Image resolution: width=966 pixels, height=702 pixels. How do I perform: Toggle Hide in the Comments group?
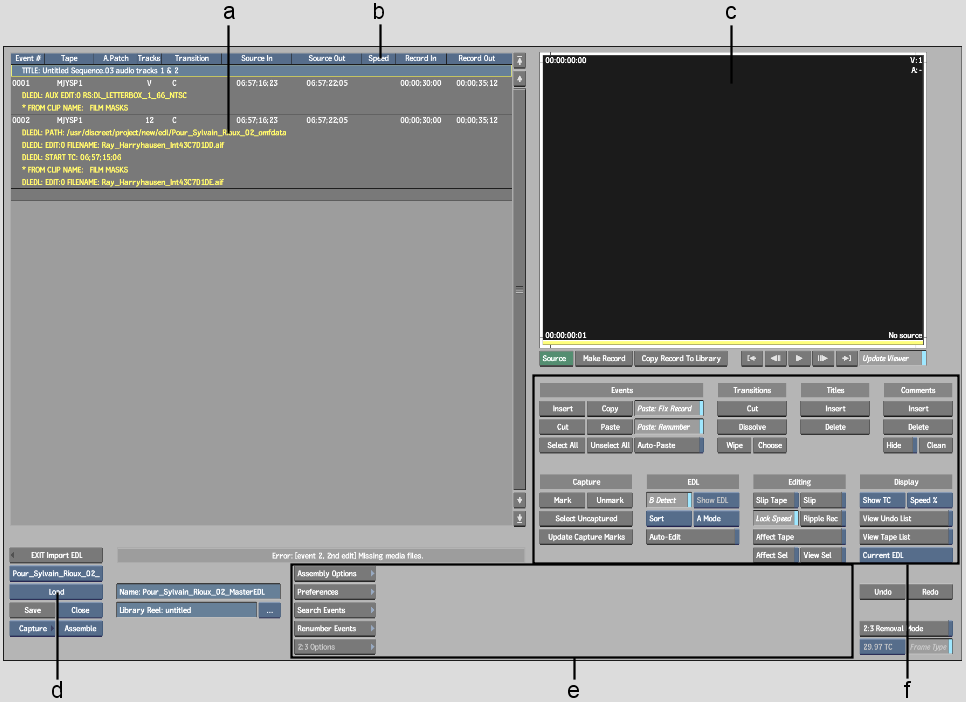[x=899, y=445]
